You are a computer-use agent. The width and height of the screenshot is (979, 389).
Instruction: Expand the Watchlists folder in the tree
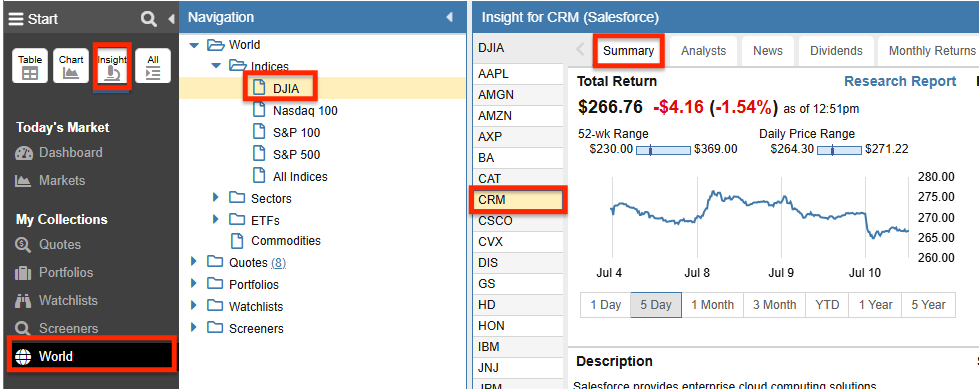(194, 305)
